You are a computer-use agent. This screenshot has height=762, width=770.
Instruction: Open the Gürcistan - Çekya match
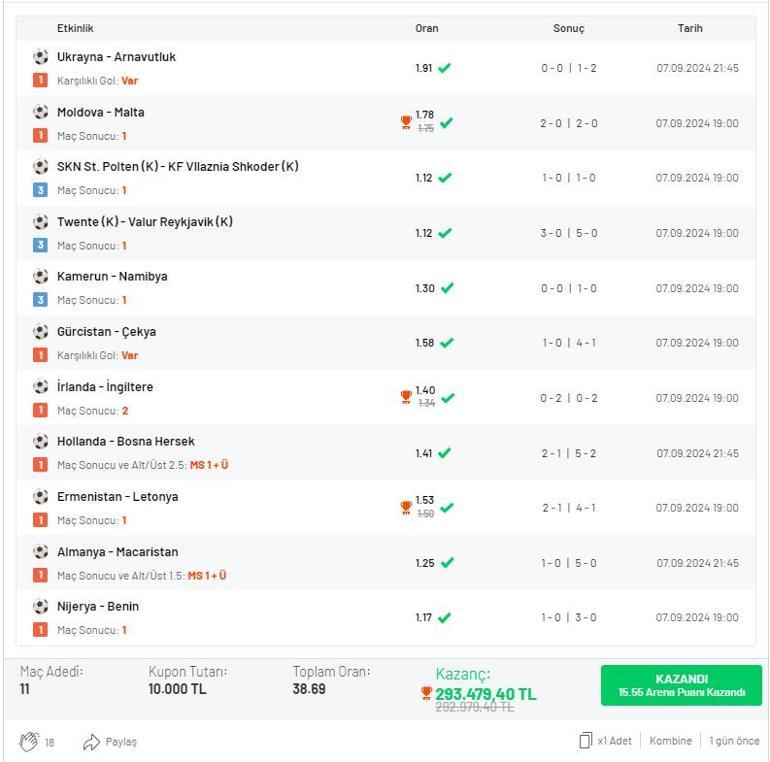(106, 331)
